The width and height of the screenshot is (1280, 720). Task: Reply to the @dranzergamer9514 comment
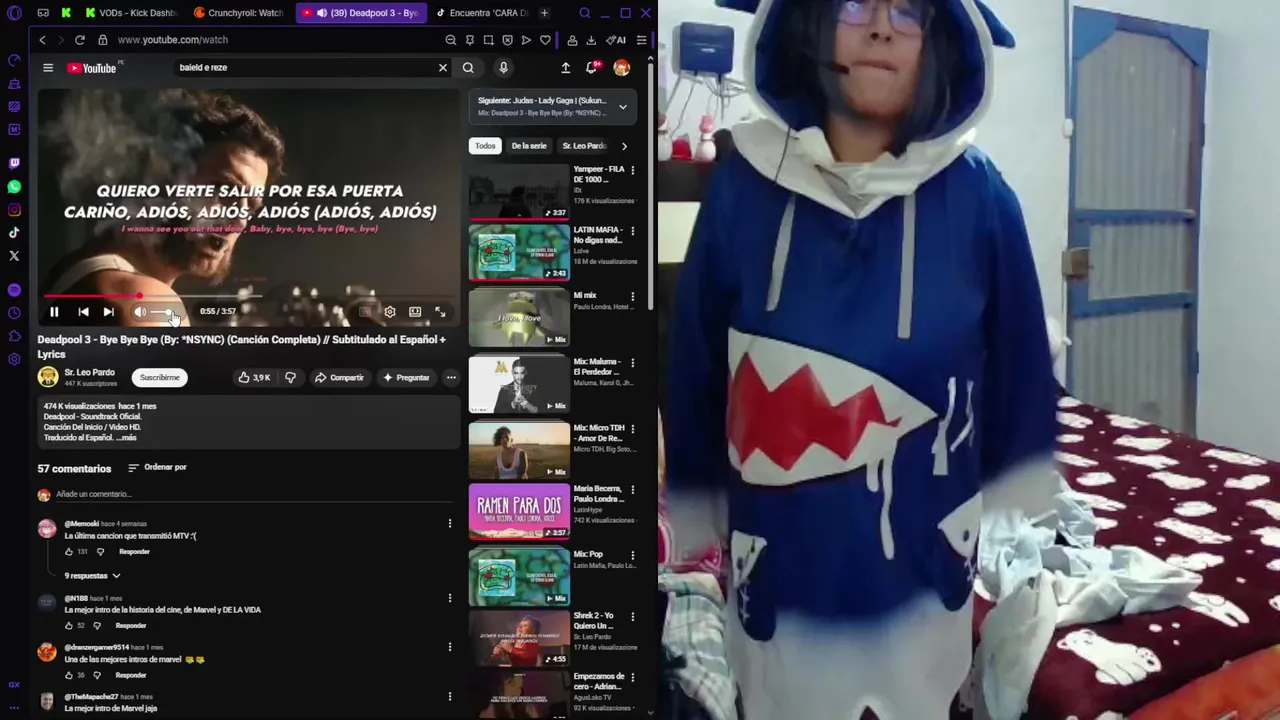pyautogui.click(x=130, y=675)
